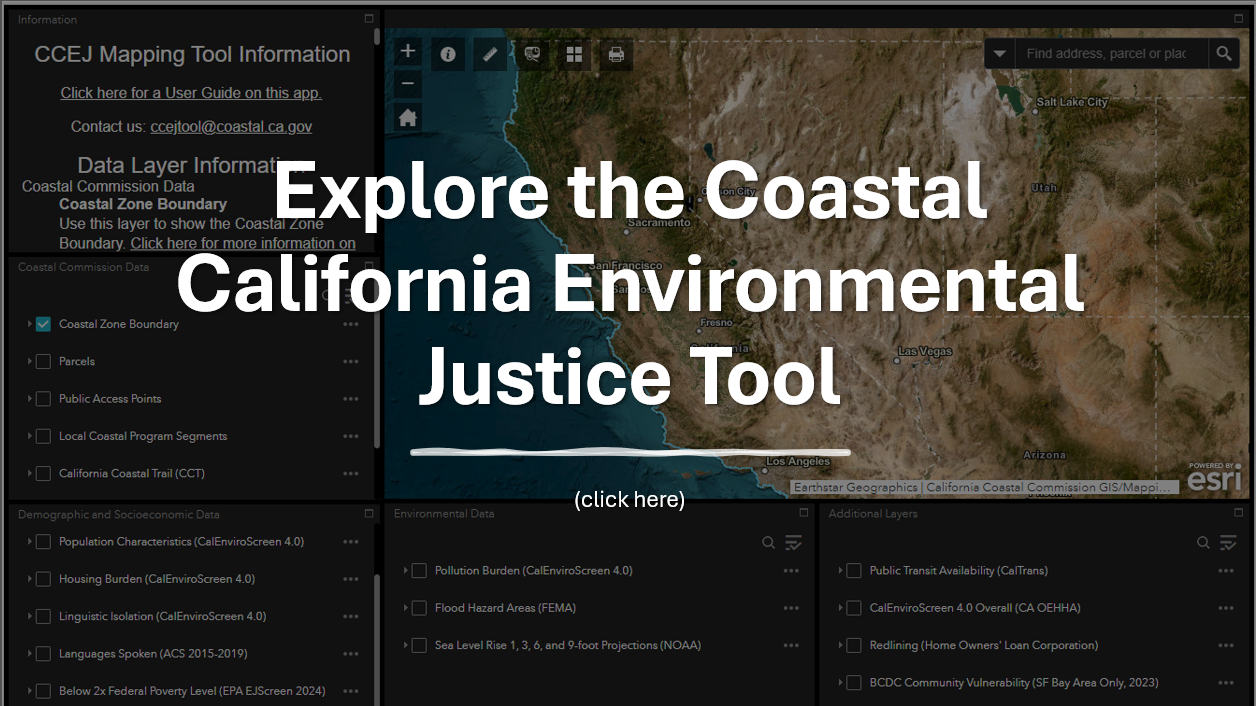The width and height of the screenshot is (1256, 706).
Task: Open options menu for California Coastal Trail
Action: tap(351, 474)
